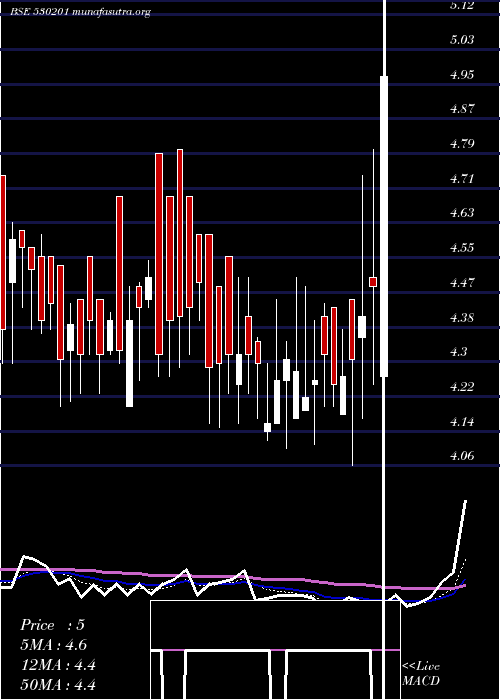Image resolution: width=500 pixels, height=700 pixels.
Task: Click the 5.03 price axis label
Action: click(462, 39)
